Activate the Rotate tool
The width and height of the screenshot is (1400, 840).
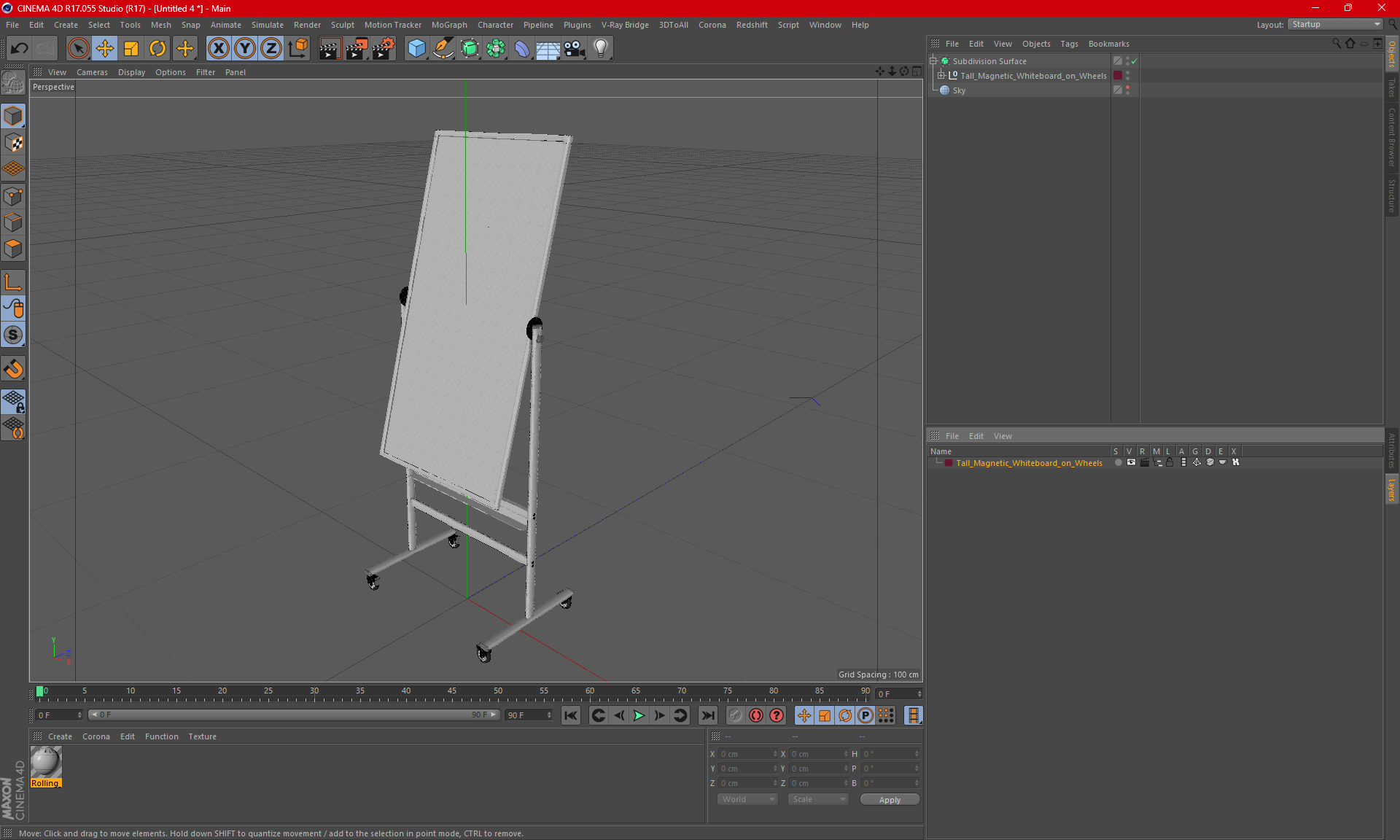point(157,48)
